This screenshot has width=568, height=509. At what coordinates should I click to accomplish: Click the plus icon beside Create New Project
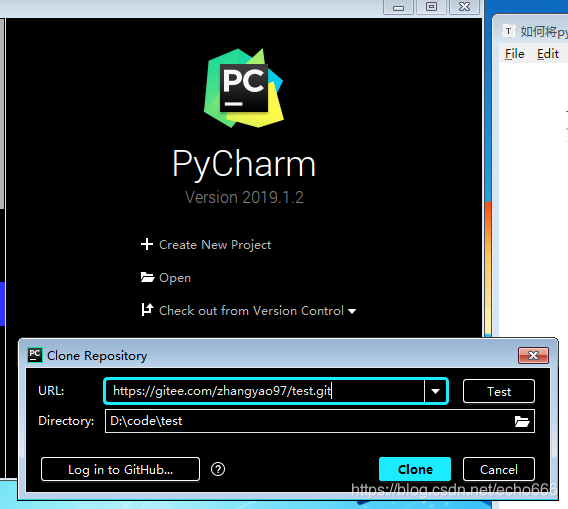click(x=147, y=244)
